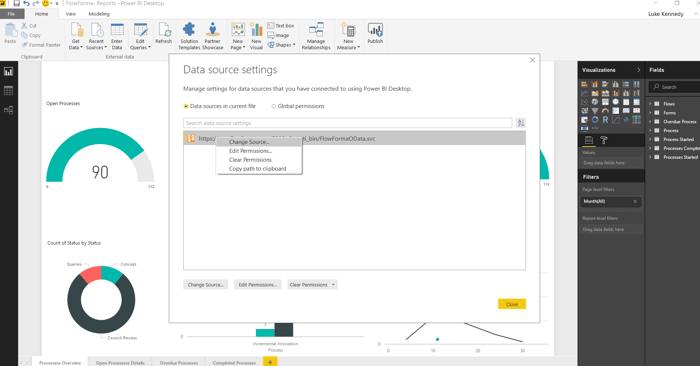Open Recent Sources in the ribbon
Image resolution: width=700 pixels, height=366 pixels.
[x=96, y=36]
